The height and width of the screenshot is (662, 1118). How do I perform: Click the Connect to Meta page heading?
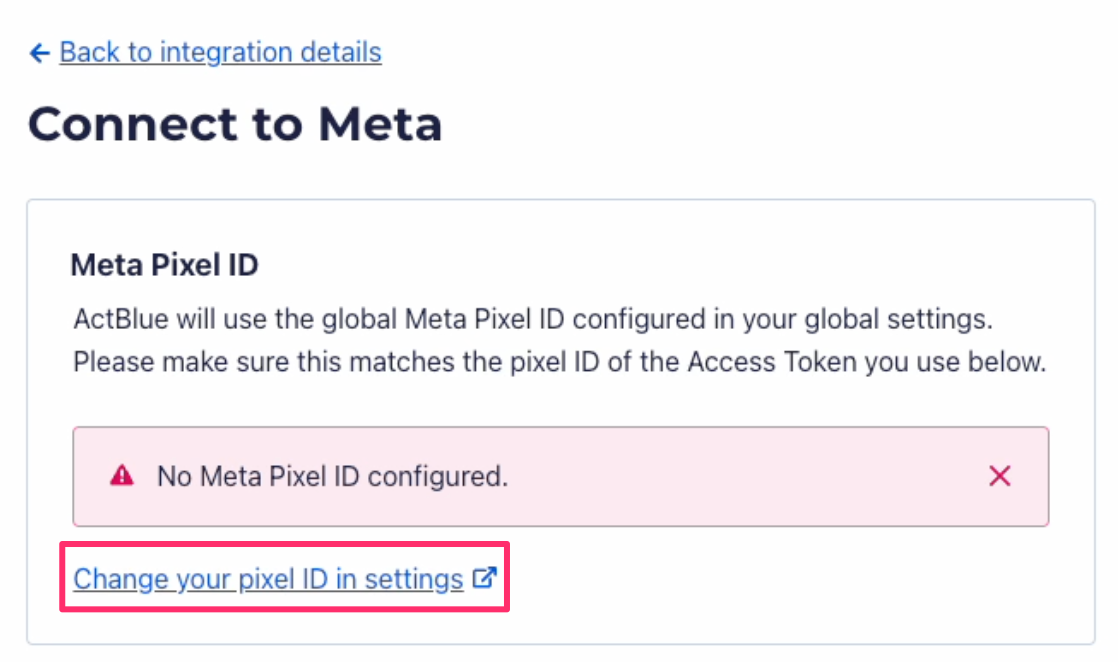235,125
